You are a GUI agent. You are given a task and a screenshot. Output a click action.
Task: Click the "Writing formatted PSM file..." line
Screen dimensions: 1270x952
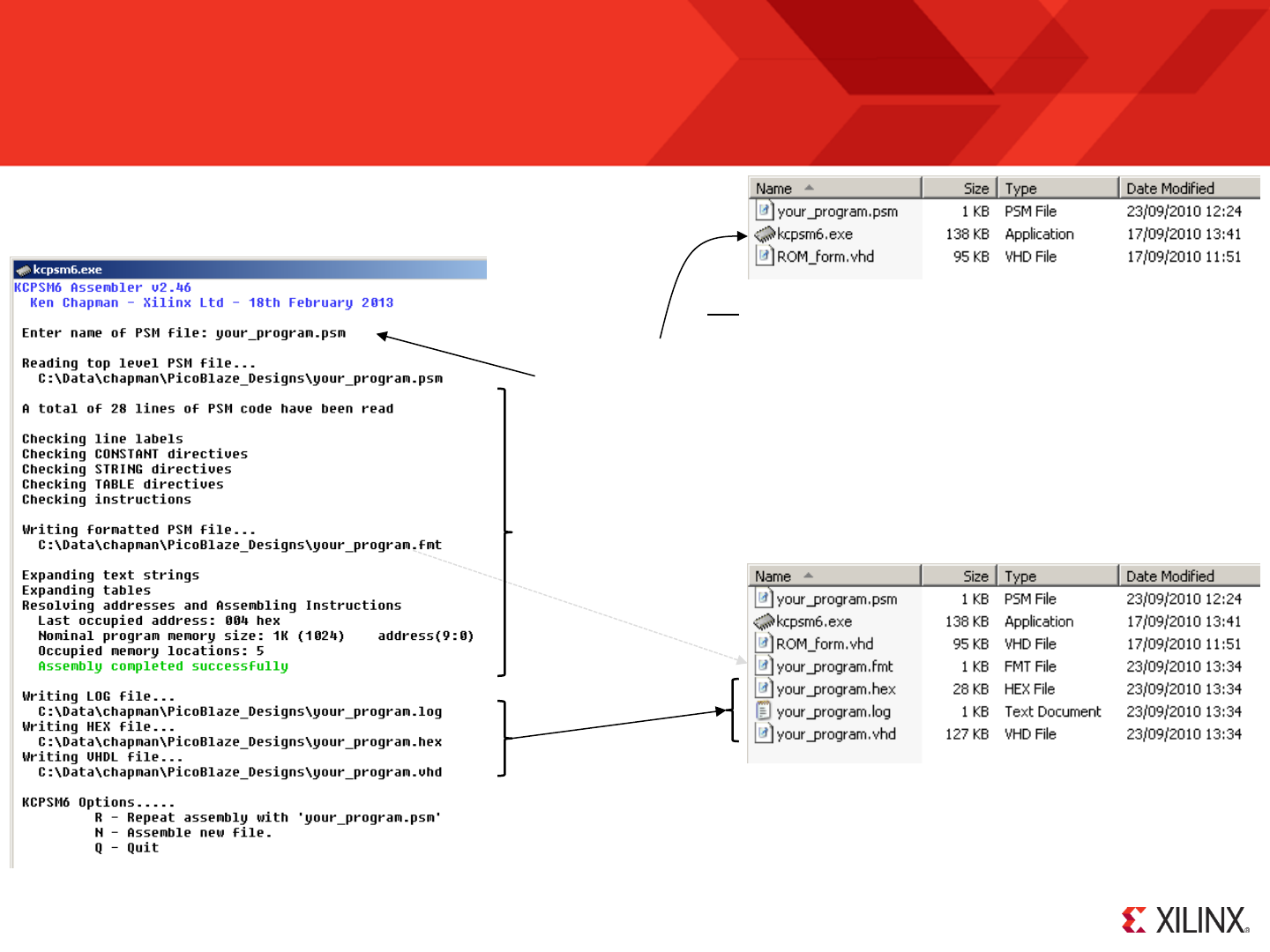pyautogui.click(x=138, y=530)
